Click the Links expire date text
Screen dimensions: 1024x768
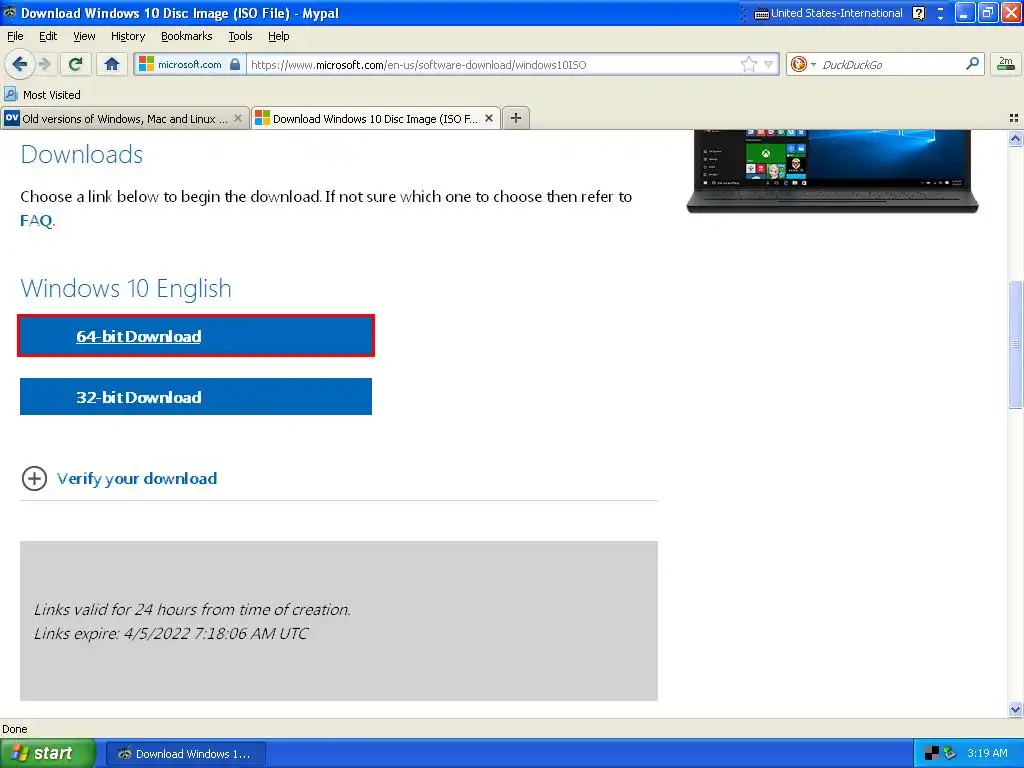[x=171, y=633]
